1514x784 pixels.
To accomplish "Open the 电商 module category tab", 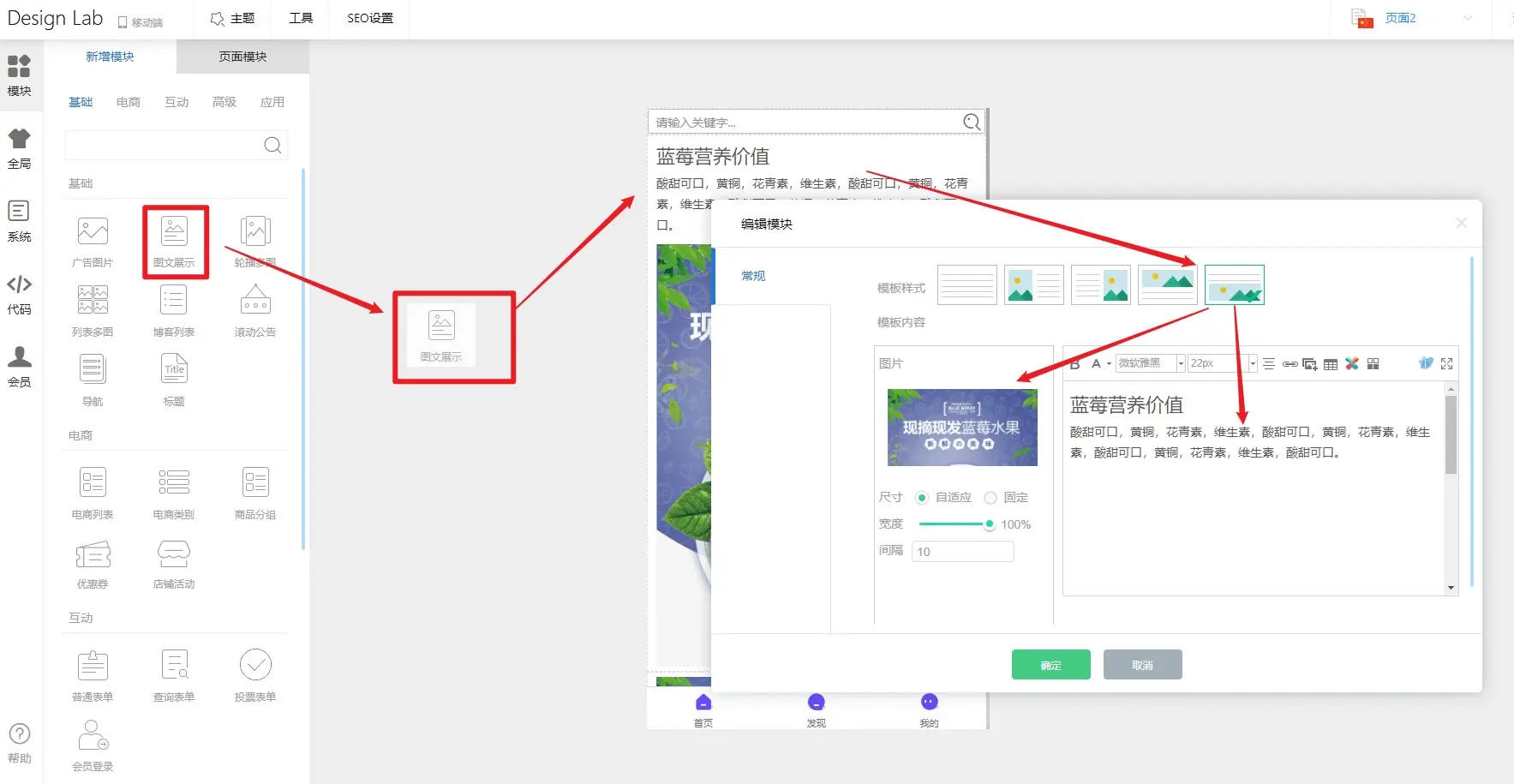I will [129, 102].
